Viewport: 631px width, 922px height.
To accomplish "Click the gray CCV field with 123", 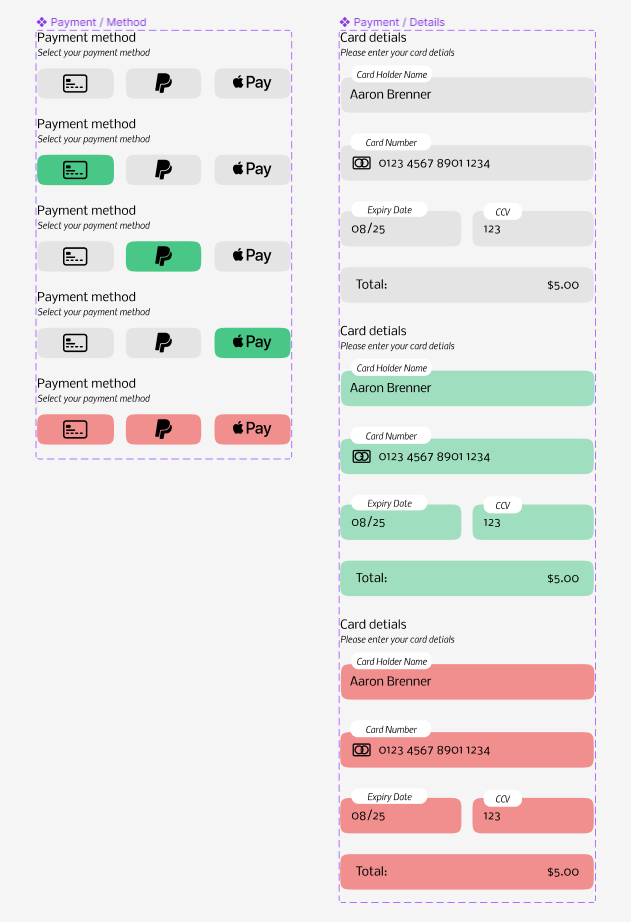I will (x=533, y=229).
